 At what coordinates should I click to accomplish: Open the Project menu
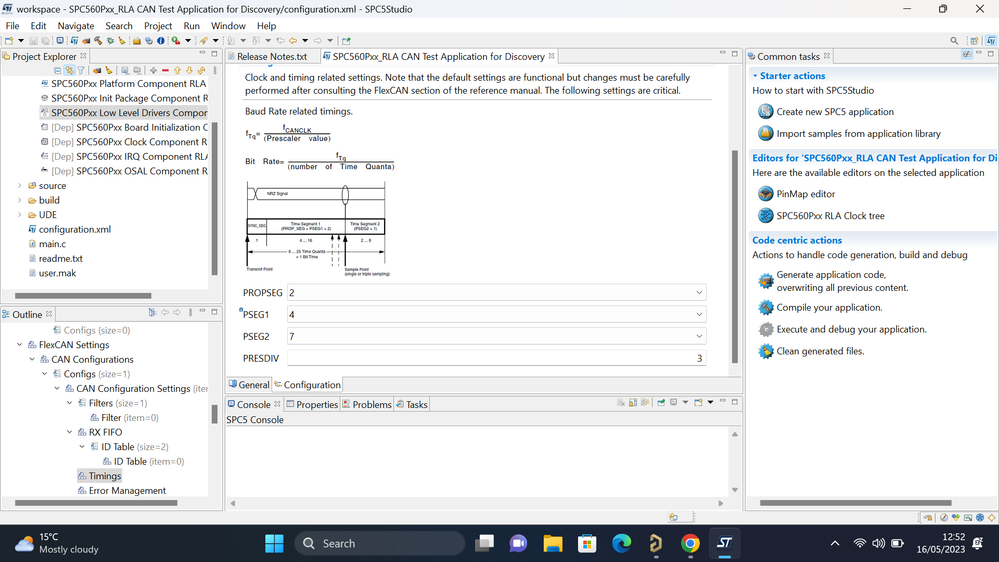(158, 25)
